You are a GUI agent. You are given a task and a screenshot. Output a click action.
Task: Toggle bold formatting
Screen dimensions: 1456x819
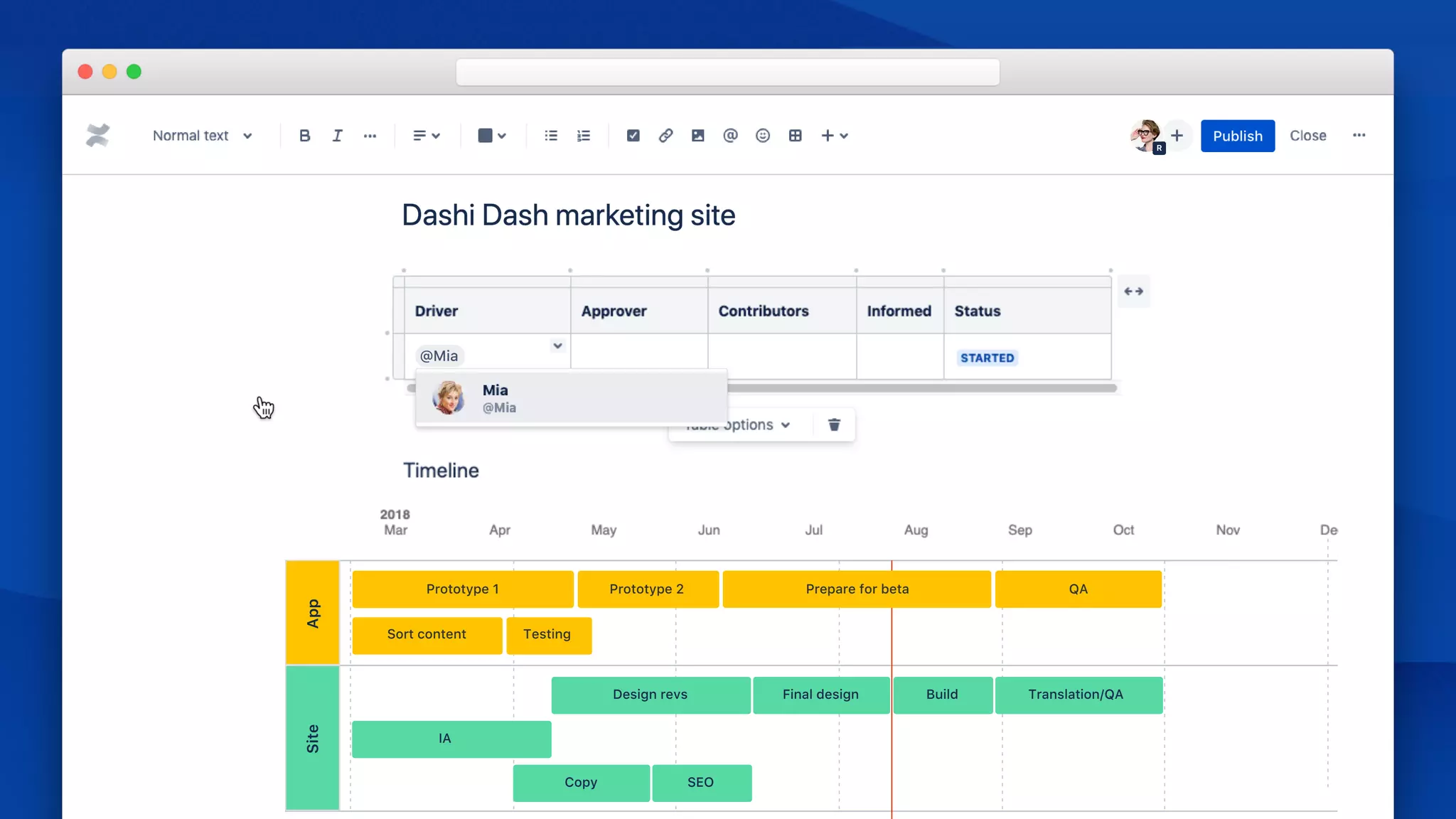coord(304,136)
